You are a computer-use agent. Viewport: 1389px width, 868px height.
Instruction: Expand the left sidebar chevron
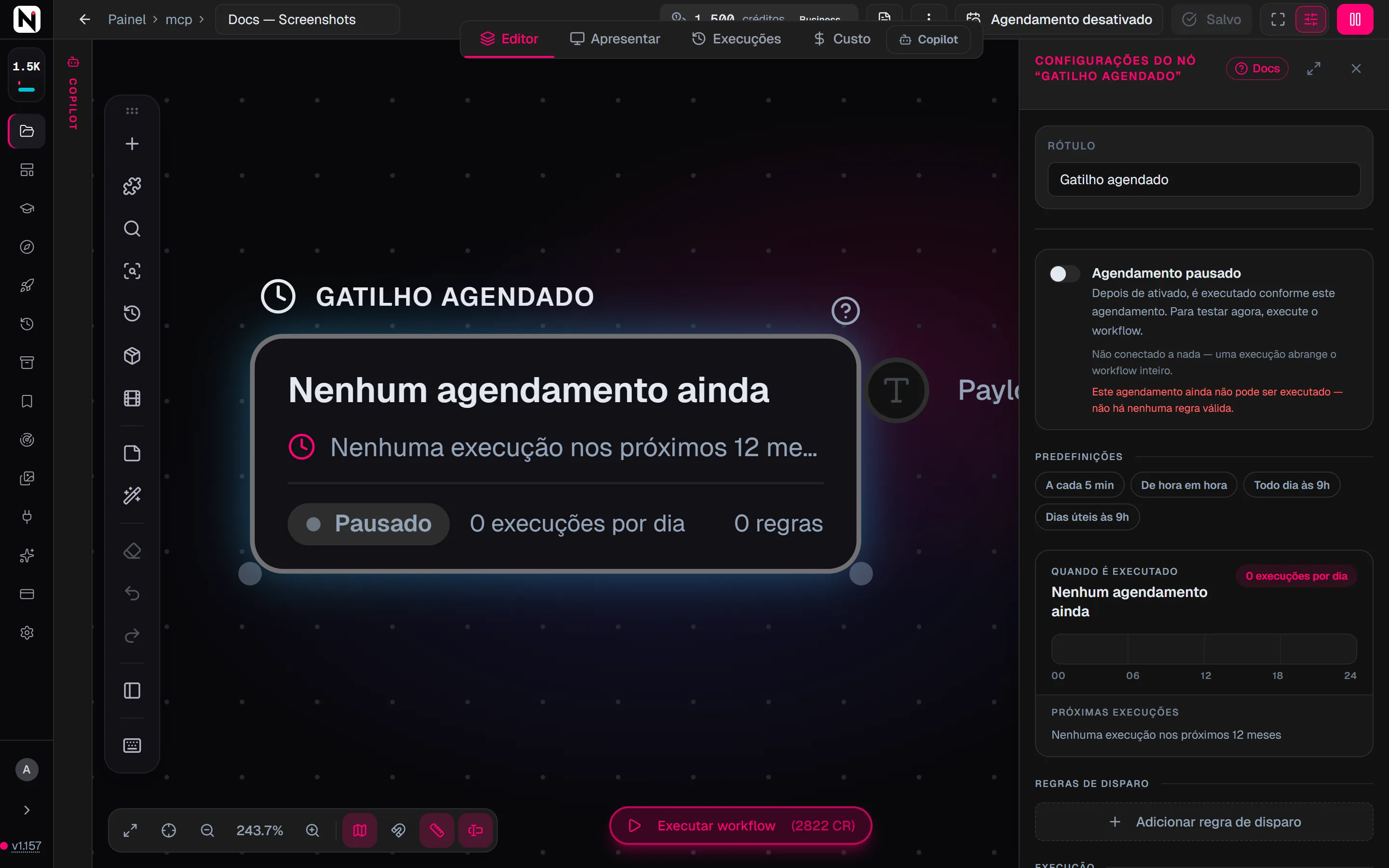27,810
